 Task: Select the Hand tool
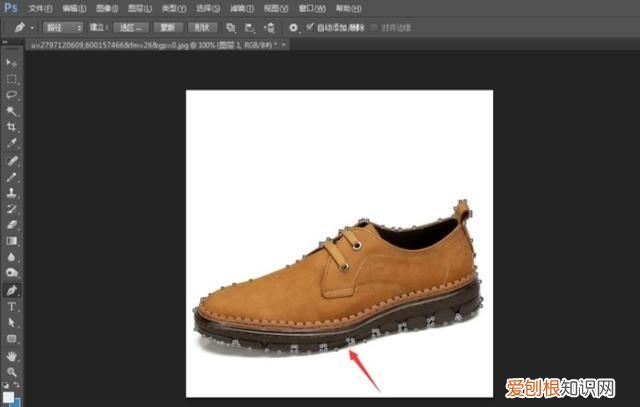11,356
